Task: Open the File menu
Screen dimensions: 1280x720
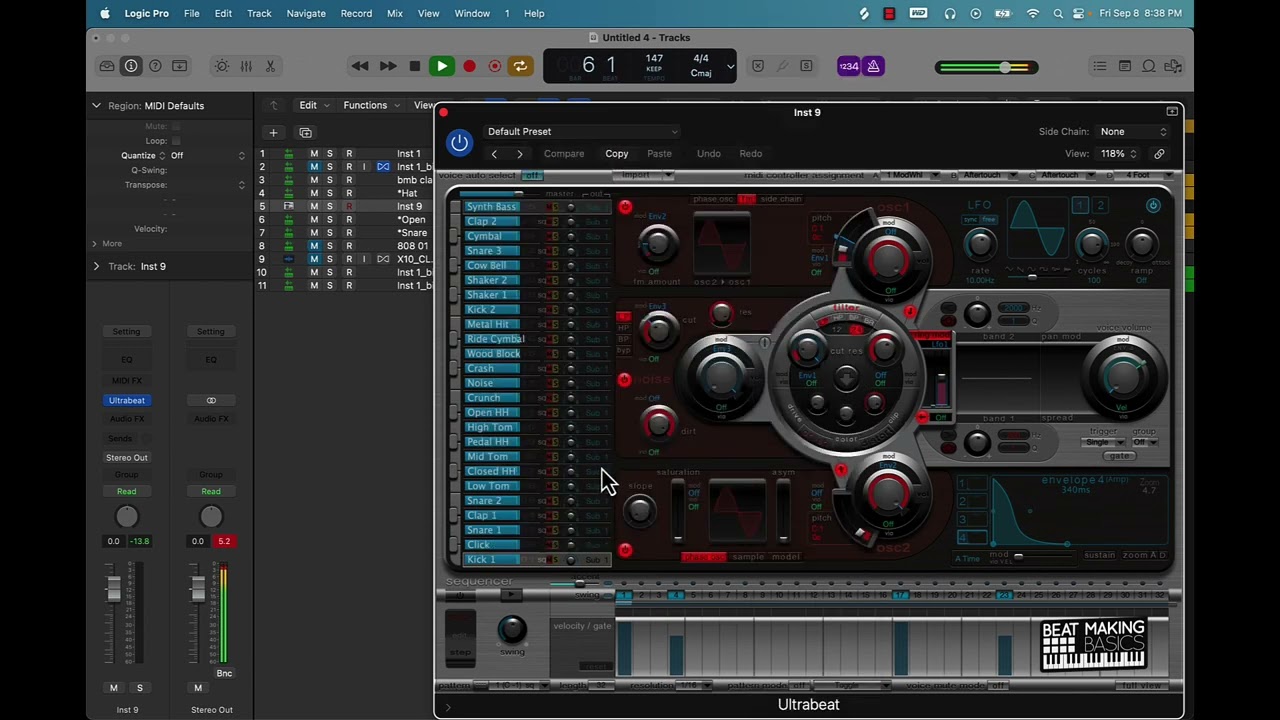Action: pos(191,13)
